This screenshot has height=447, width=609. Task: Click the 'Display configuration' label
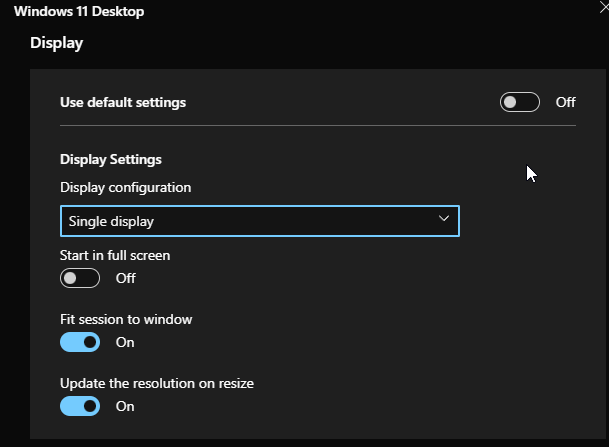125,187
